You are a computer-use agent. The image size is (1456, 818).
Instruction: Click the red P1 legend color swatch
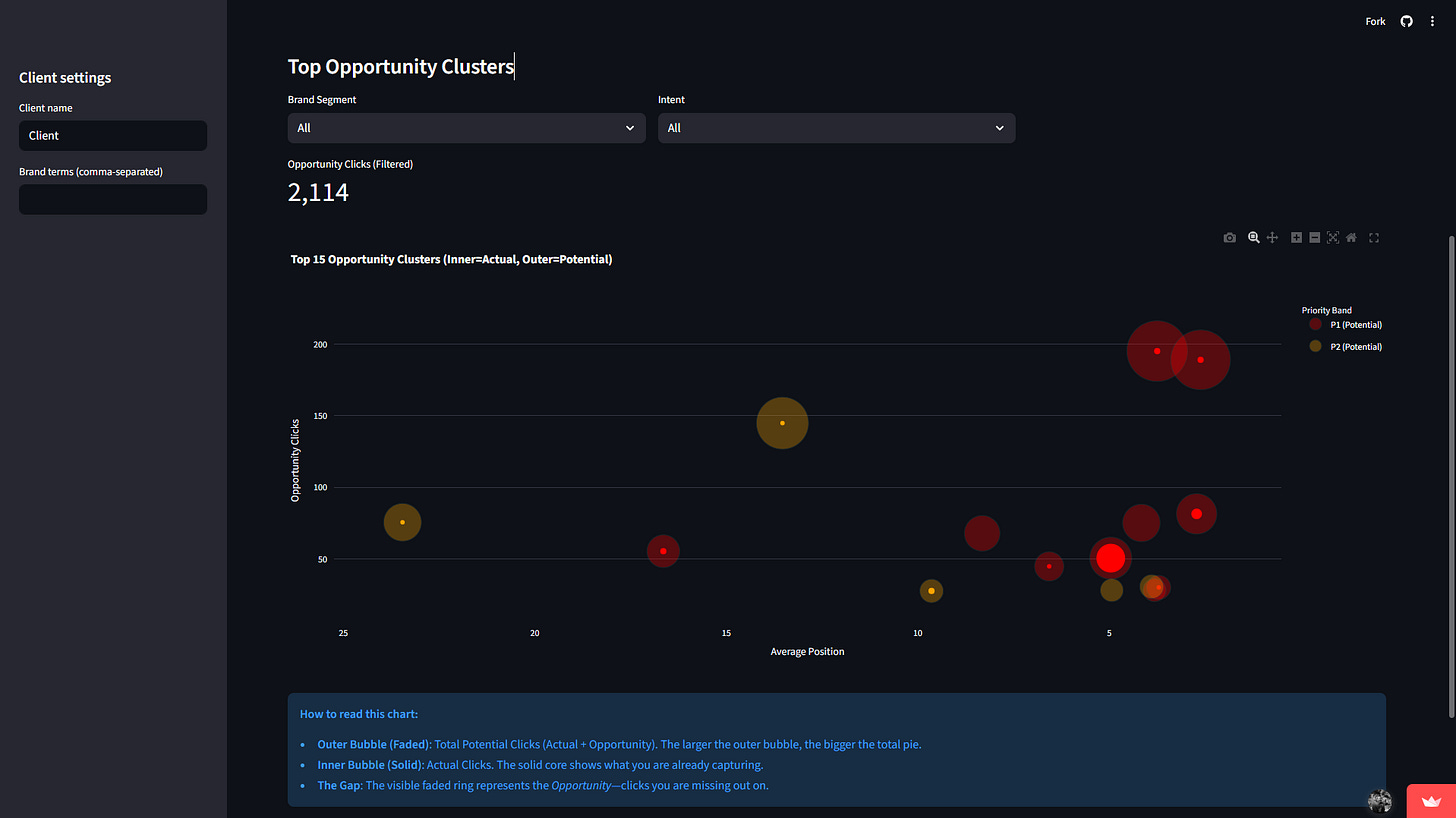coord(1314,324)
